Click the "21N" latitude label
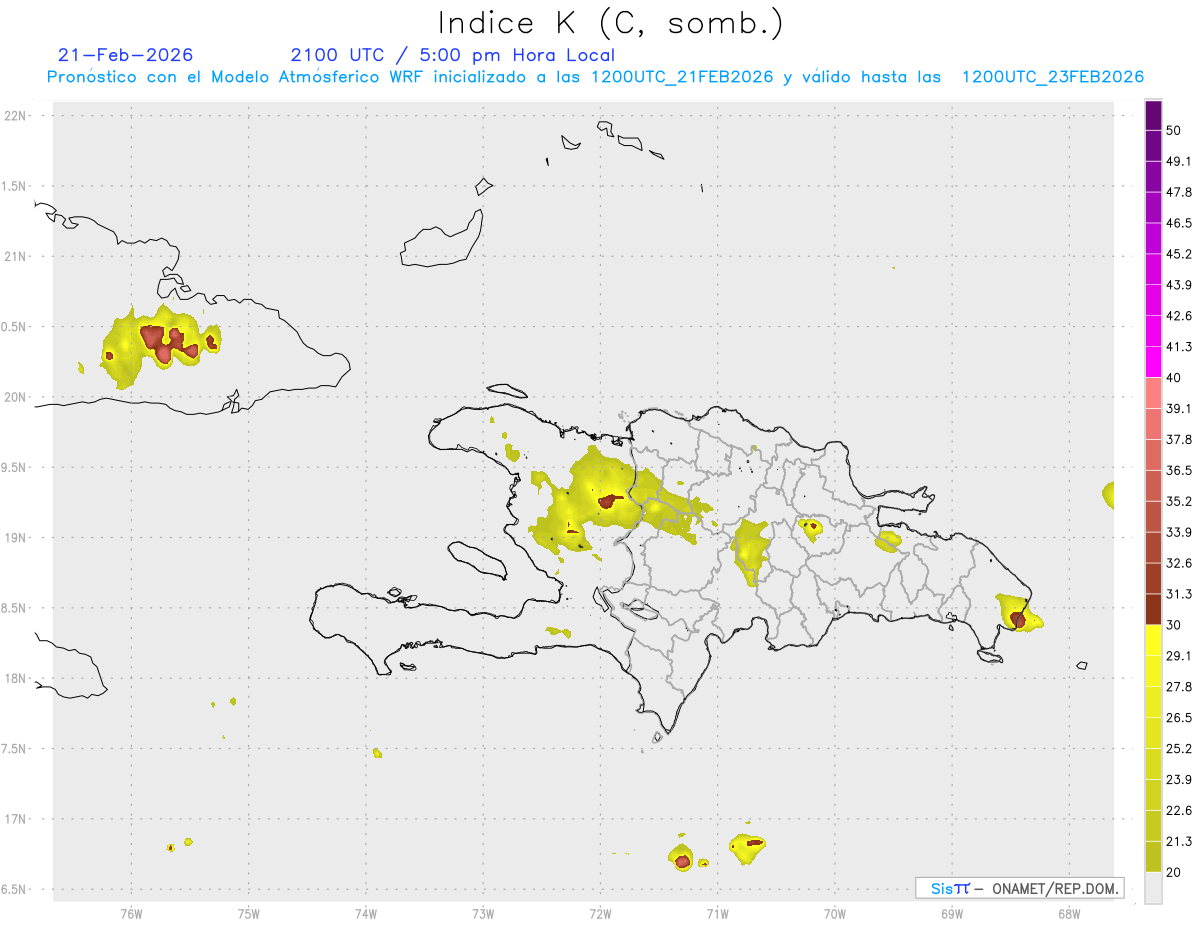 click(x=16, y=257)
